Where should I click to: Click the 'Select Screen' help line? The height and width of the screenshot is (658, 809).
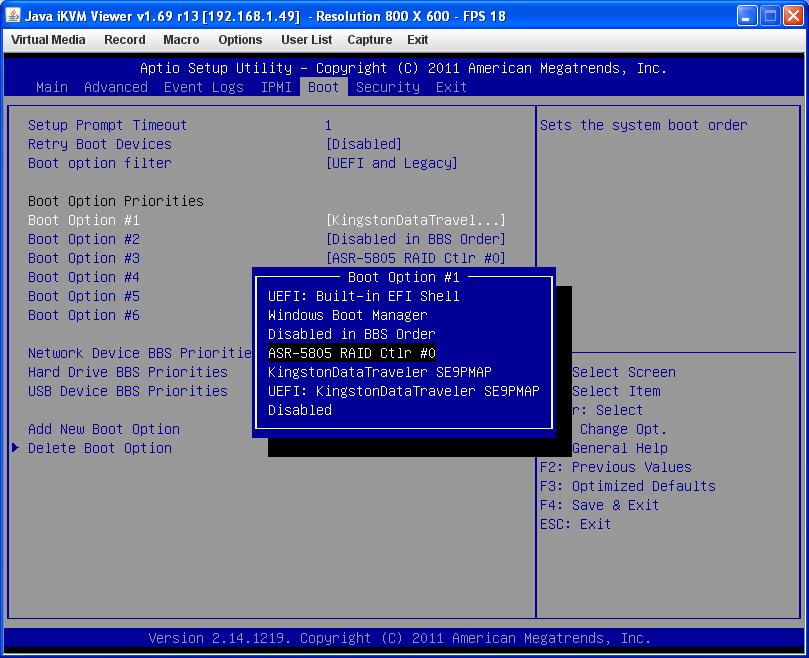[x=623, y=372]
